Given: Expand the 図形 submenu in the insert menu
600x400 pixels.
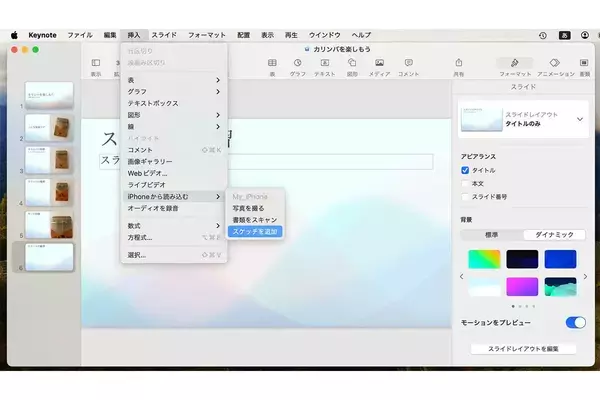Looking at the screenshot, I should click(x=173, y=115).
